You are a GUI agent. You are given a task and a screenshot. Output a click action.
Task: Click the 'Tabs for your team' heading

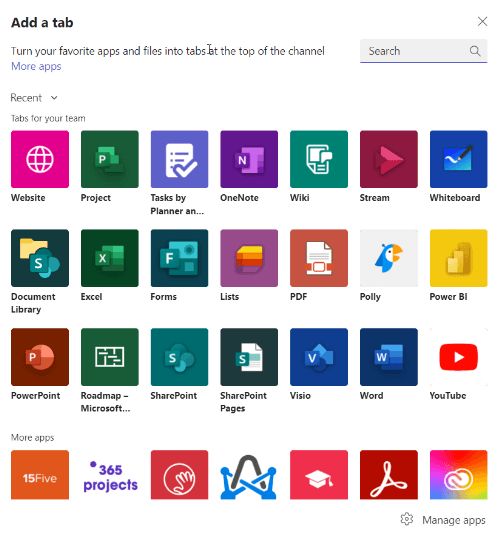click(x=48, y=118)
